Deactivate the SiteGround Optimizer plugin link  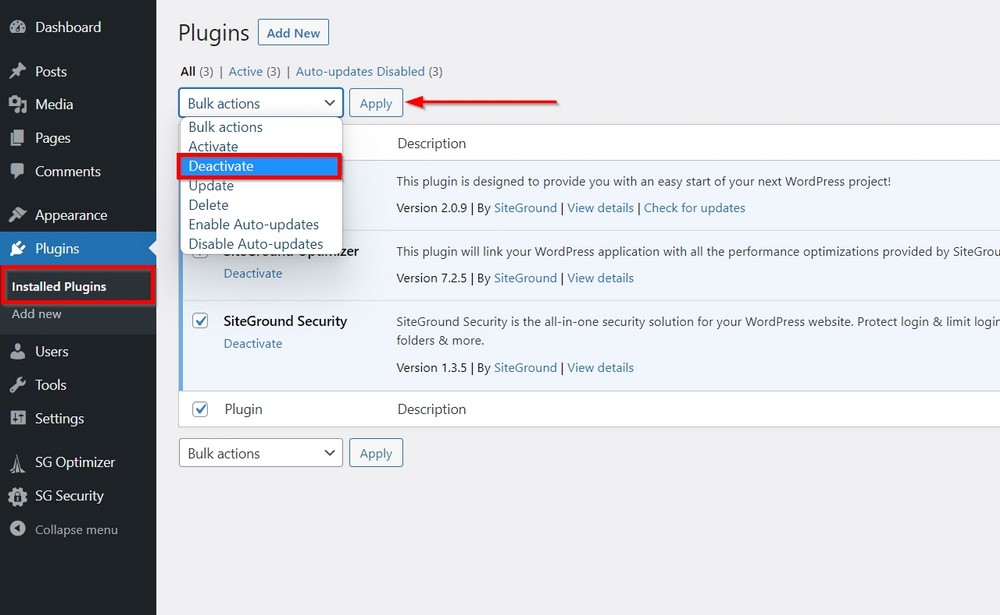click(x=253, y=273)
